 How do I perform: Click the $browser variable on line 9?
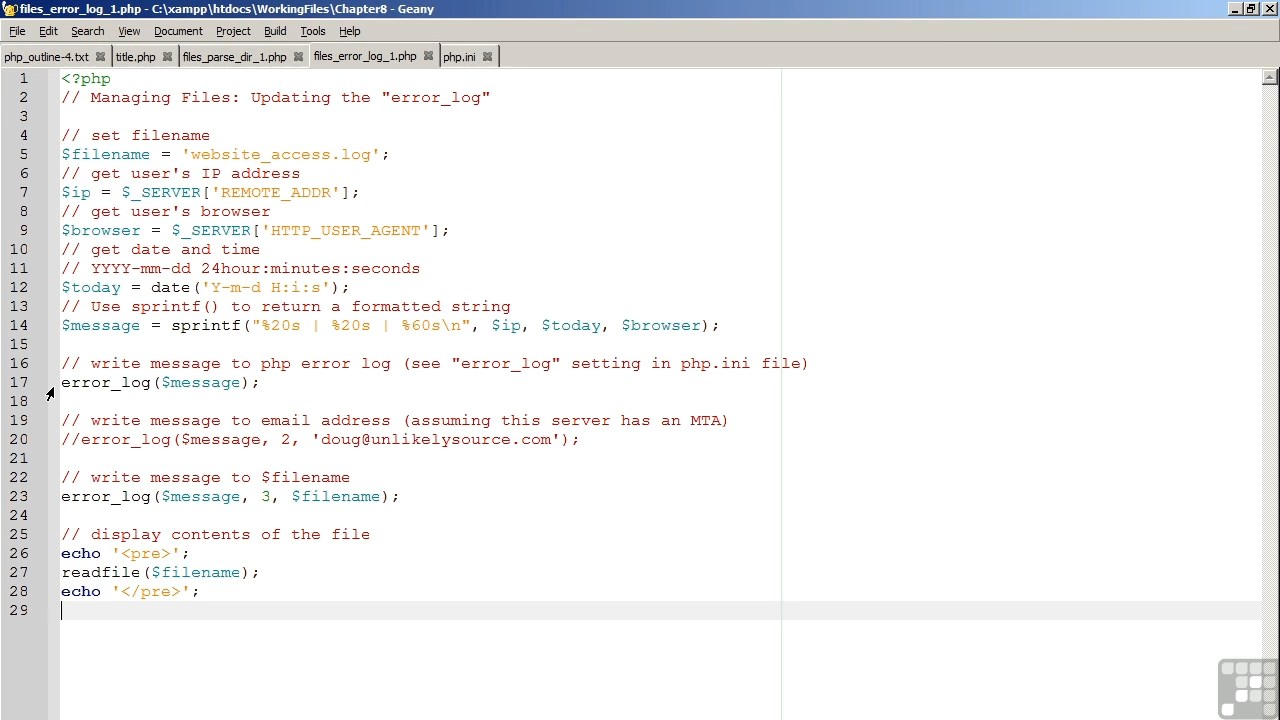[x=100, y=230]
